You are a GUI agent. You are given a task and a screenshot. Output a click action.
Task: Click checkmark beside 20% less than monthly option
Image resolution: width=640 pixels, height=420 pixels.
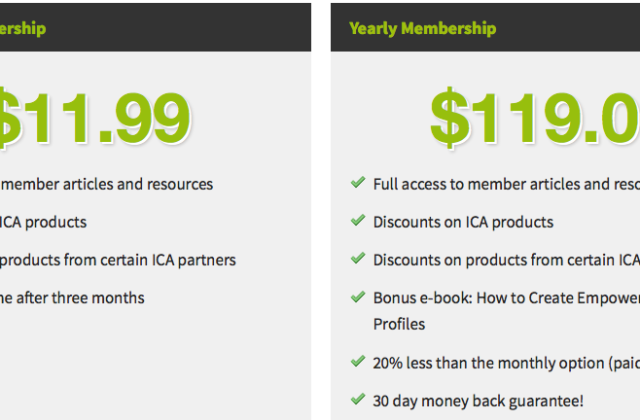click(358, 361)
